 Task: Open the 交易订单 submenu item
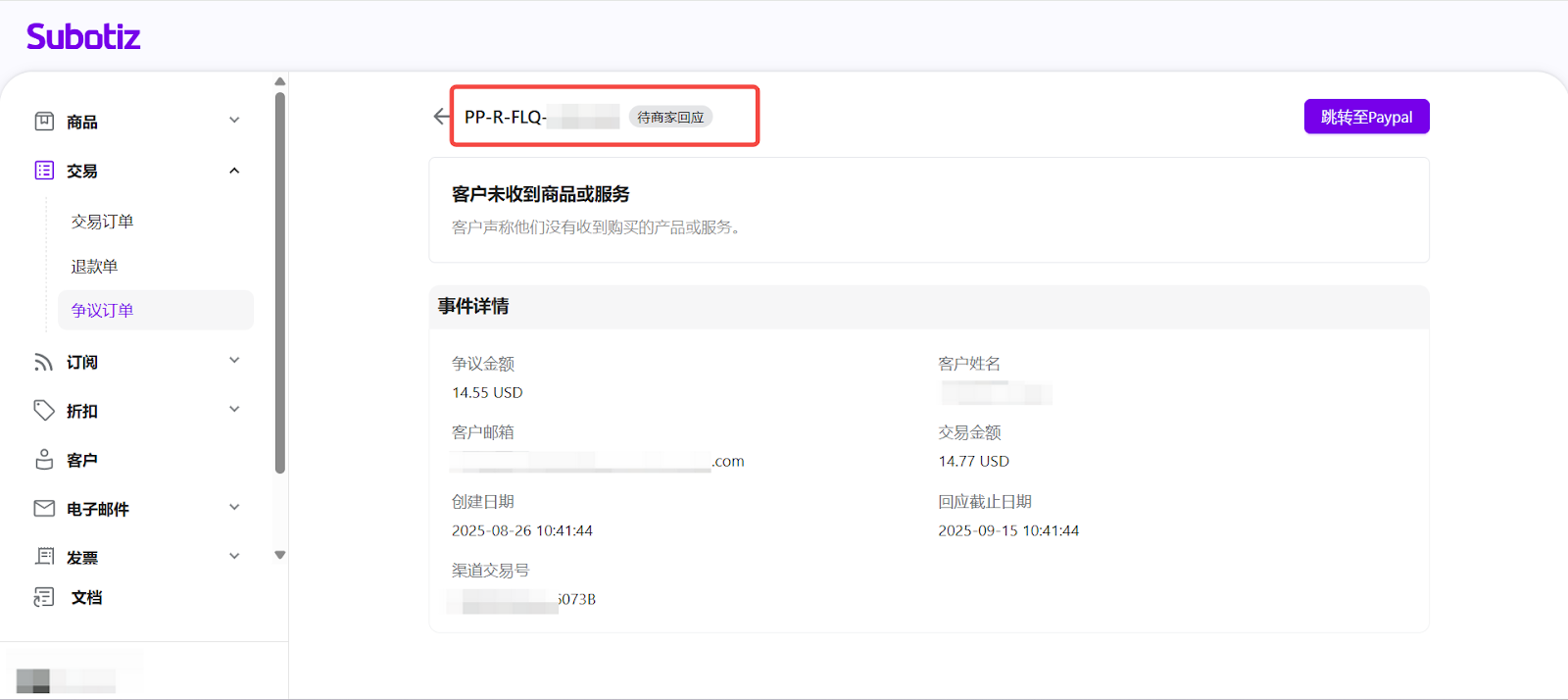pyautogui.click(x=102, y=222)
